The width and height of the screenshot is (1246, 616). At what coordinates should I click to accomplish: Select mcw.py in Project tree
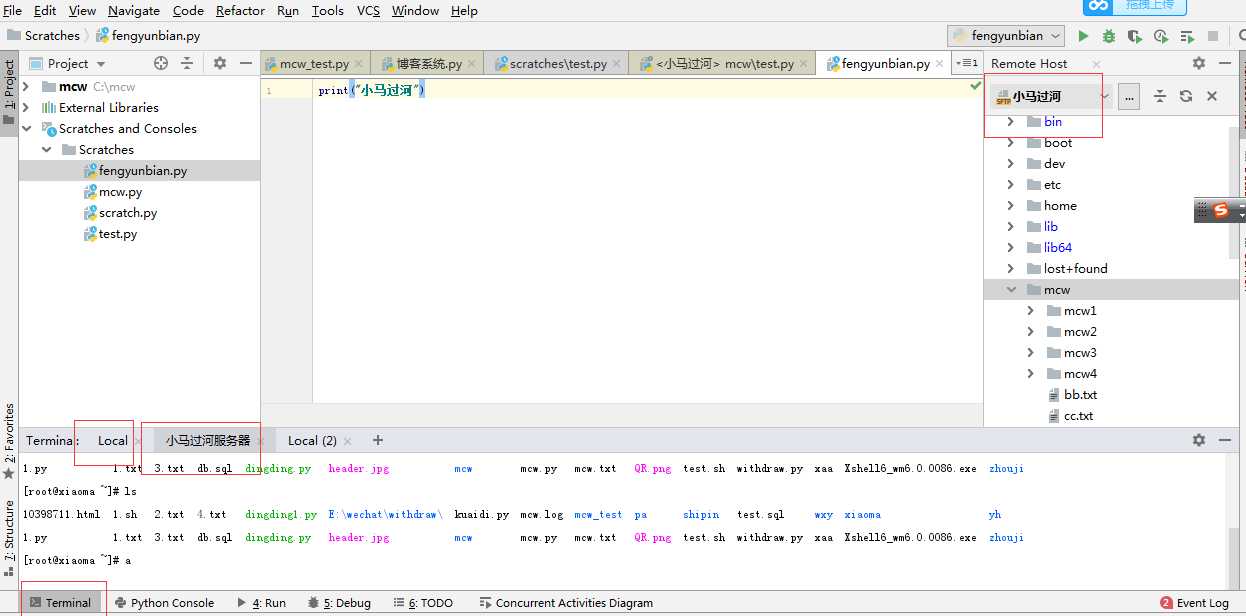[120, 192]
